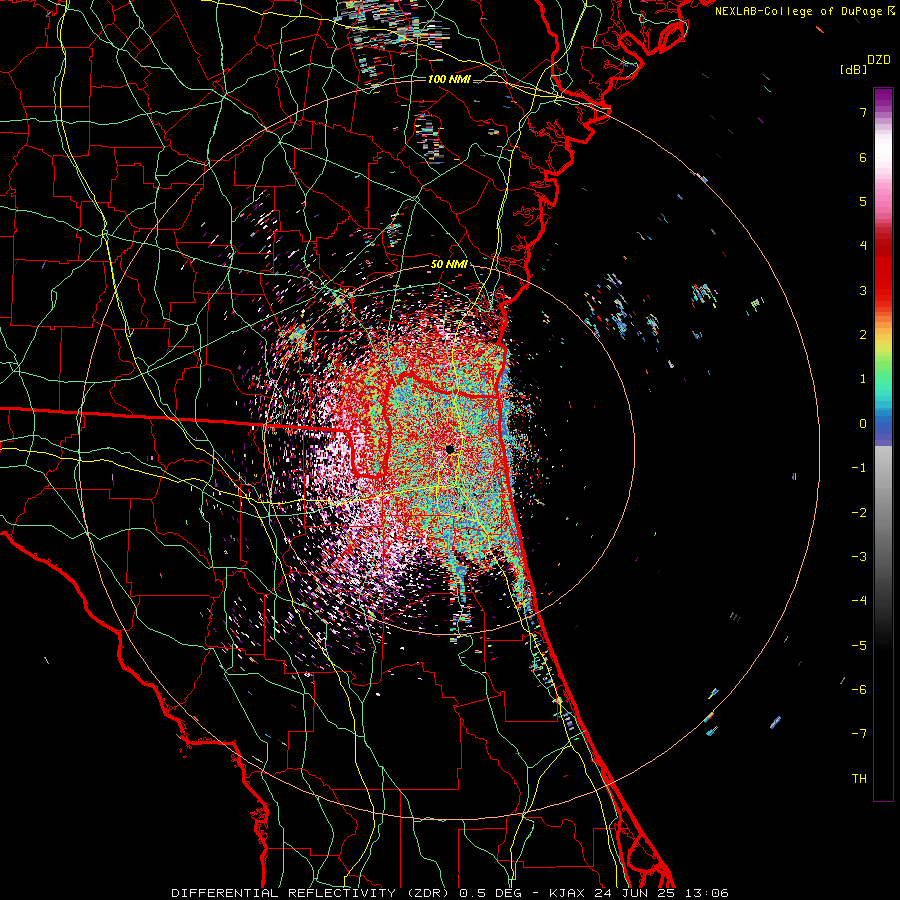Click the -3 dB scale label
The height and width of the screenshot is (900, 900).
859,557
